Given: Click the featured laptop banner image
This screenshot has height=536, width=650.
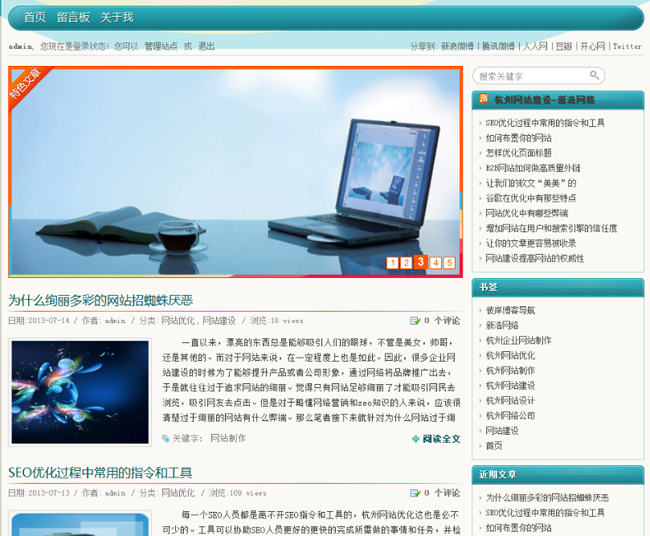Looking at the screenshot, I should [x=235, y=172].
